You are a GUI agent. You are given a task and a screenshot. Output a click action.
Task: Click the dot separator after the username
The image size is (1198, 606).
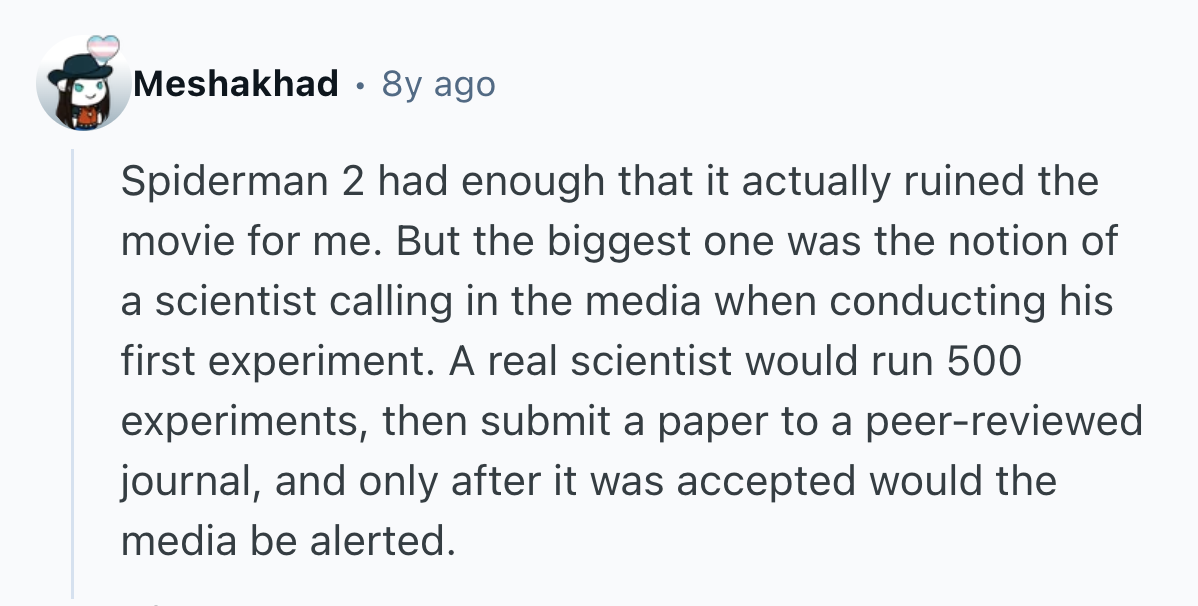[359, 84]
